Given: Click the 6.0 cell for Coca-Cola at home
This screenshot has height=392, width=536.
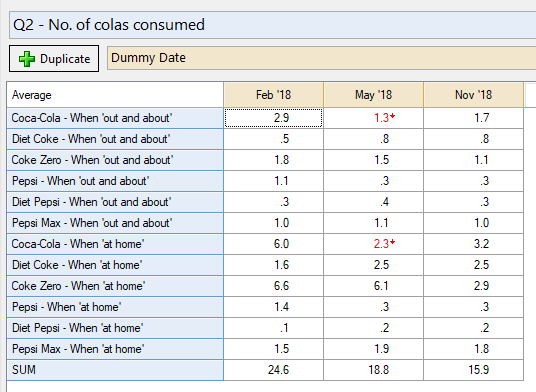Looking at the screenshot, I should coord(273,244).
